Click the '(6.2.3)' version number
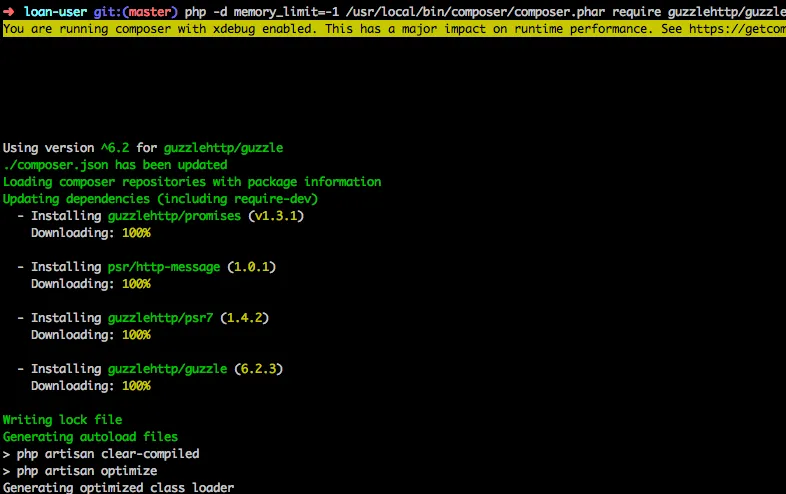Image resolution: width=786 pixels, height=494 pixels. (x=259, y=369)
